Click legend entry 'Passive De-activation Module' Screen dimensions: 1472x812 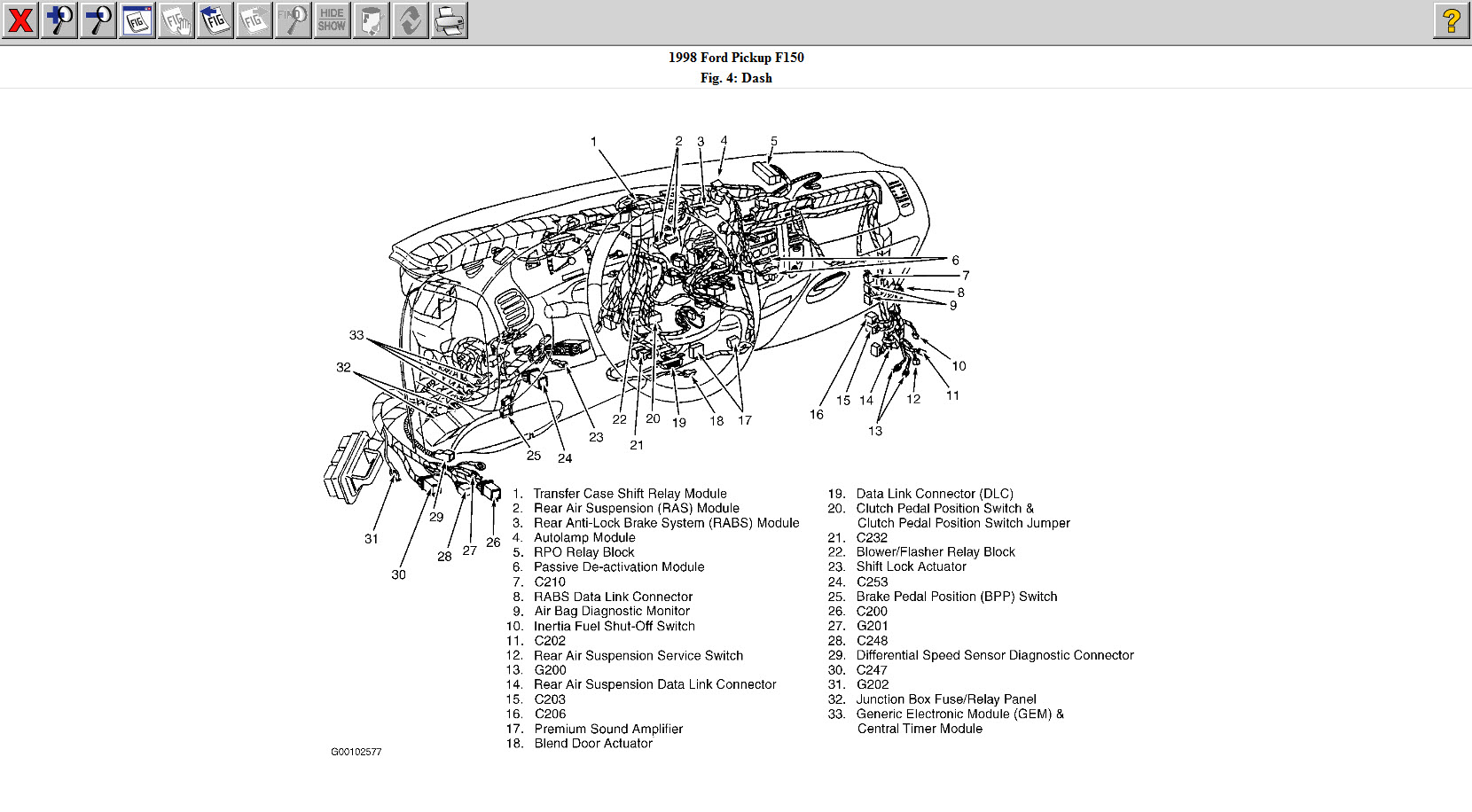click(x=619, y=567)
